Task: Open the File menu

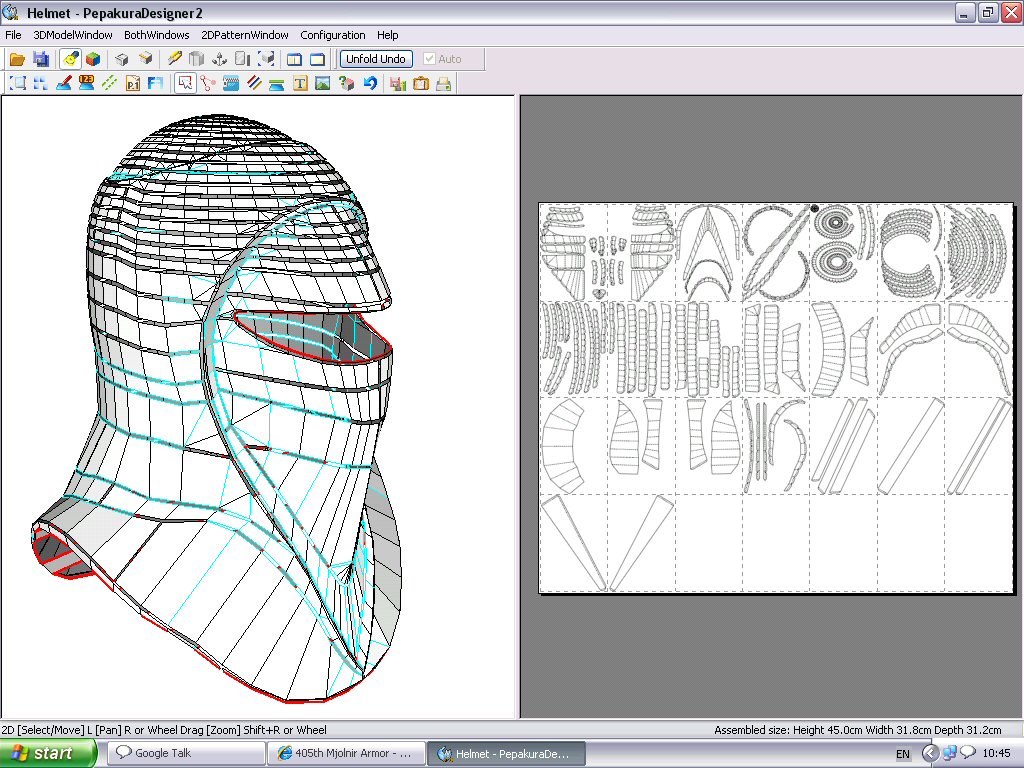Action: [13, 35]
